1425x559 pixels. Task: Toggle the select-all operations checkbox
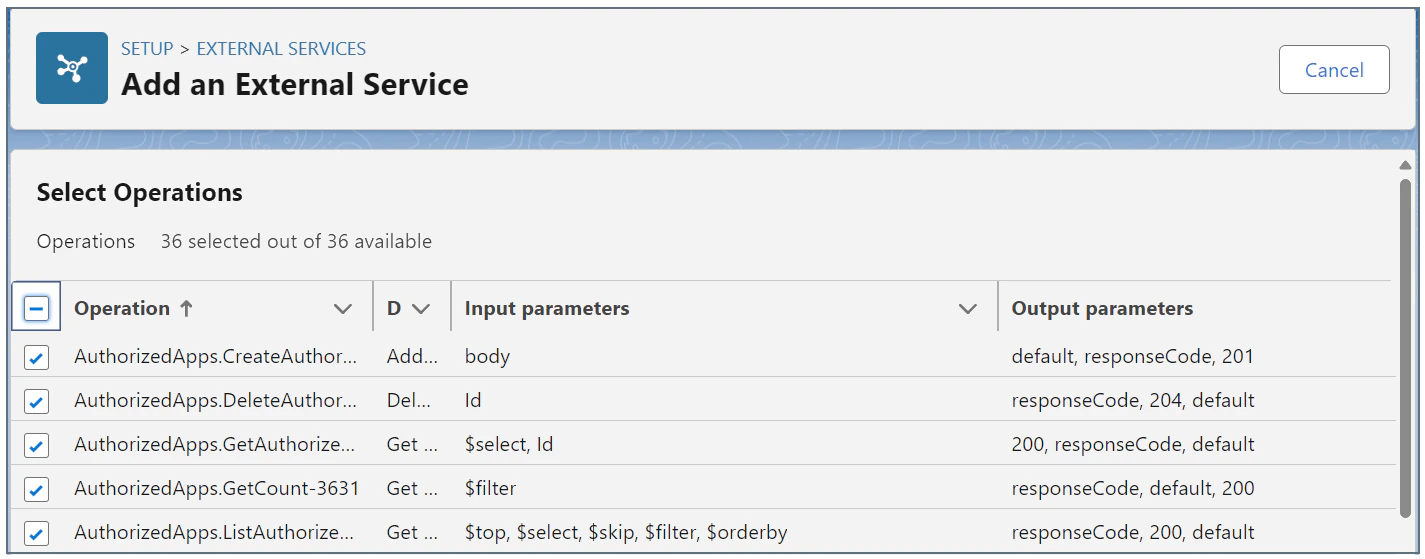click(36, 309)
